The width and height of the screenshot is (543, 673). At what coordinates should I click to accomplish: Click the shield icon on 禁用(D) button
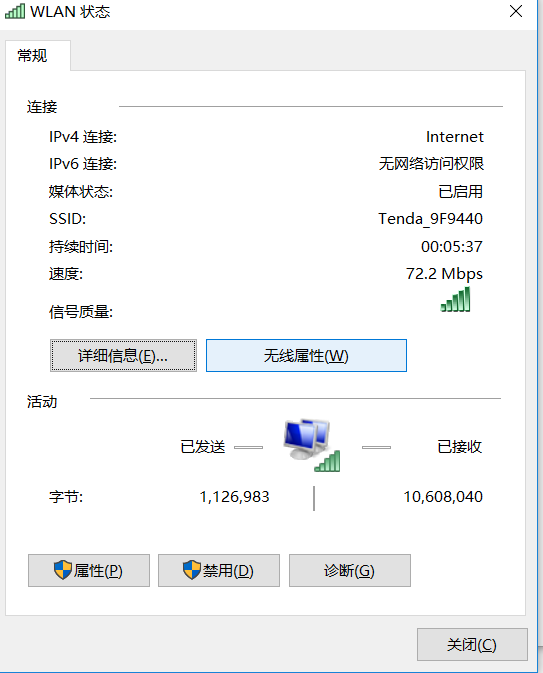point(192,570)
